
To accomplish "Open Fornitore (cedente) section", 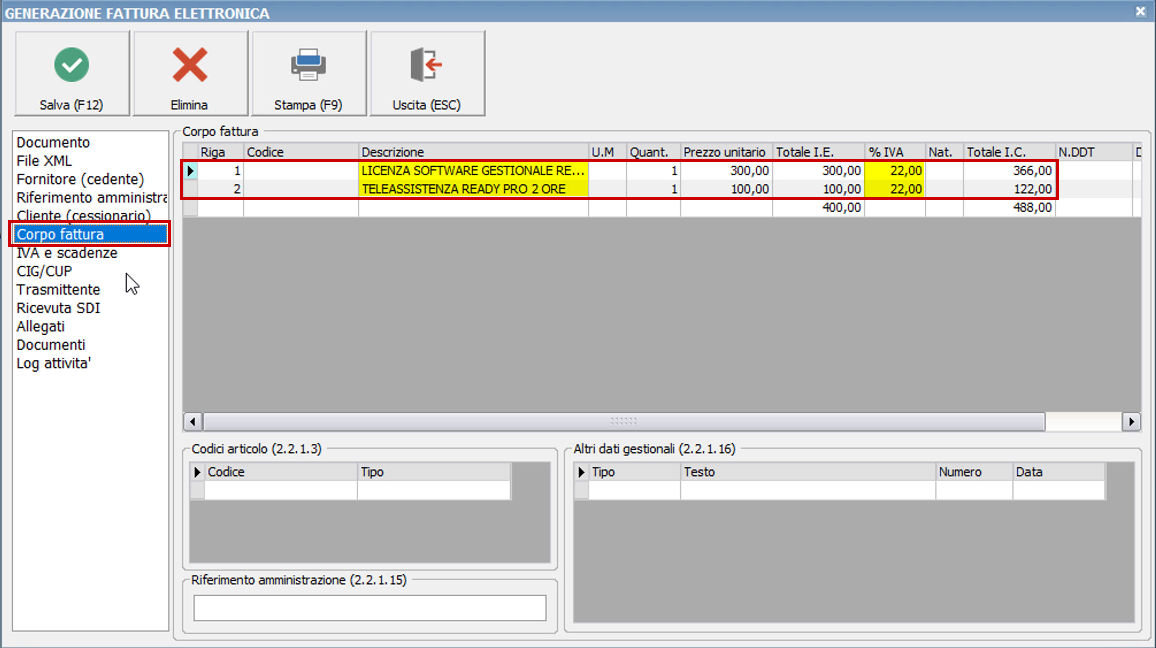I will click(x=80, y=179).
